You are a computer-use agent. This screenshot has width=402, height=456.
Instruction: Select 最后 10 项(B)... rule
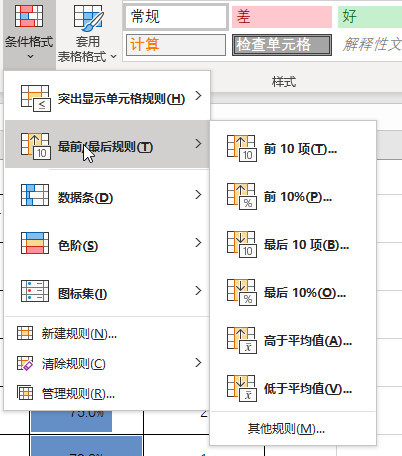coord(293,244)
